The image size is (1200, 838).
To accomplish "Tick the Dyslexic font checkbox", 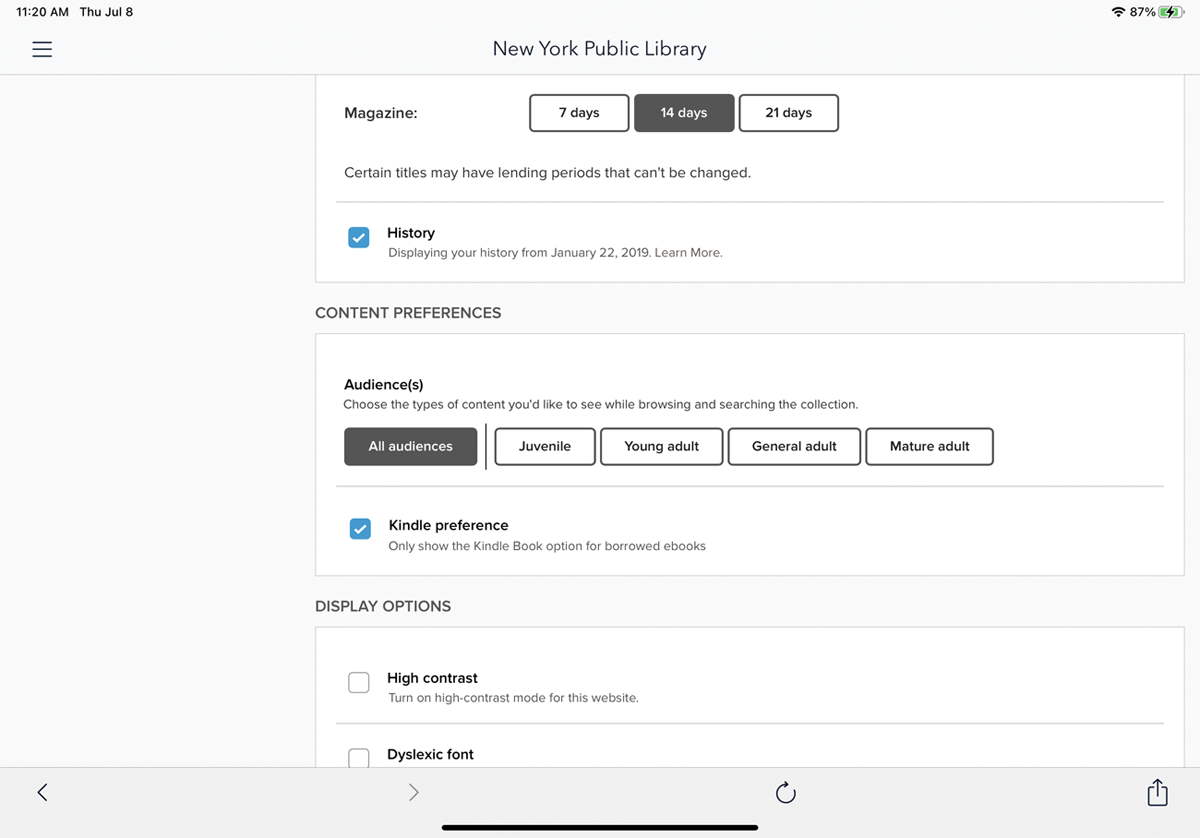I will (x=358, y=758).
